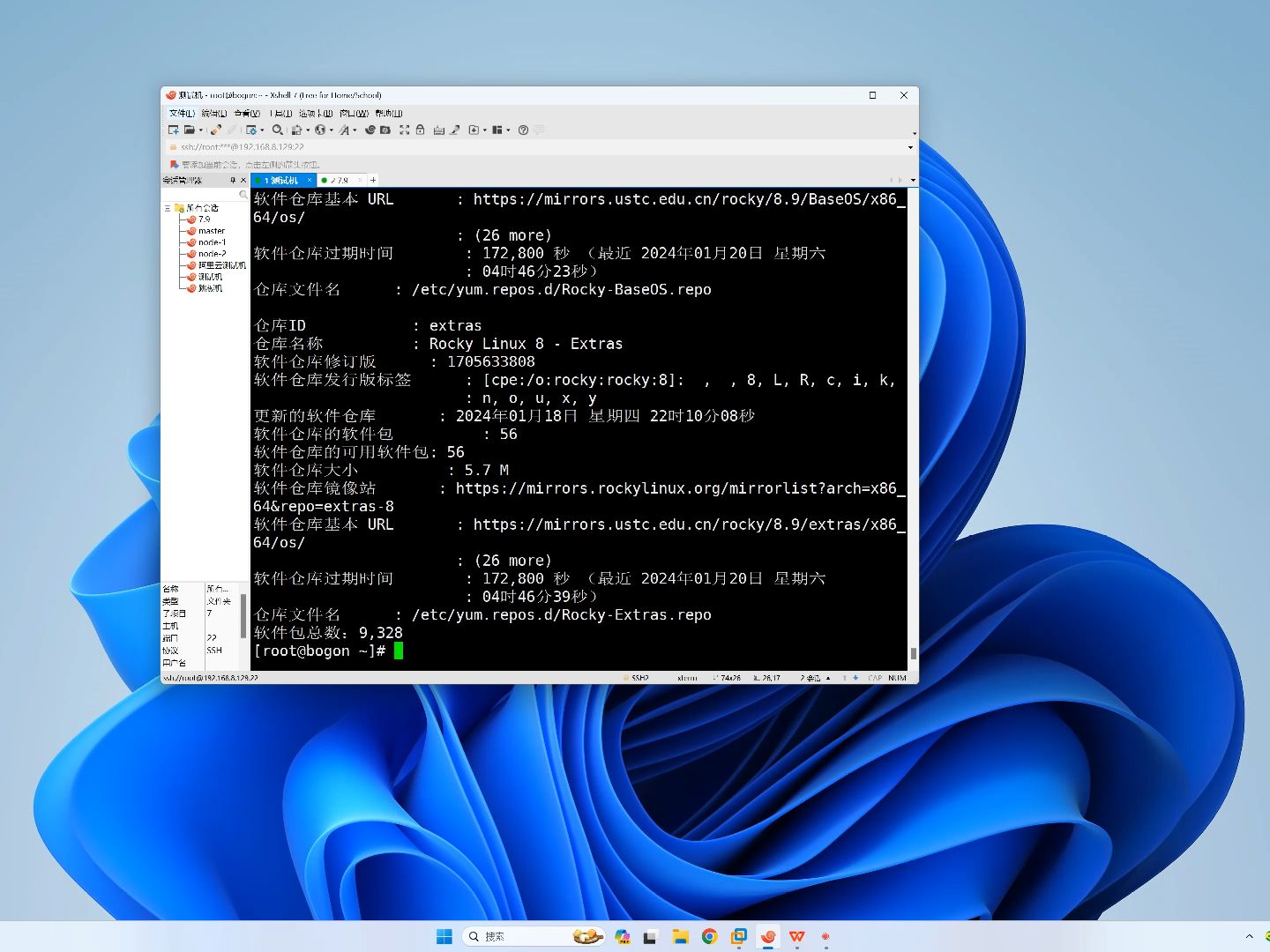Click the highlight pen toolbar icon
This screenshot has width=1270, height=952.
pos(455,130)
